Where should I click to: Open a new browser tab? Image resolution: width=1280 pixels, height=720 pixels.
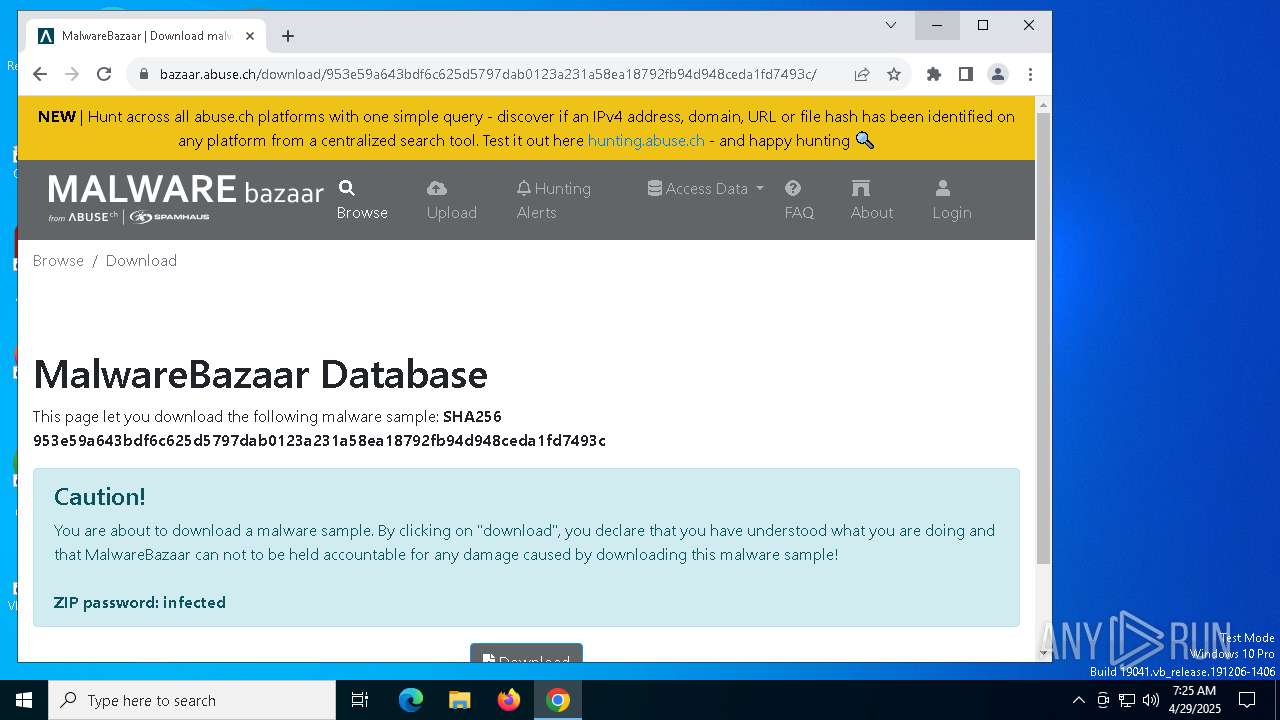point(288,36)
